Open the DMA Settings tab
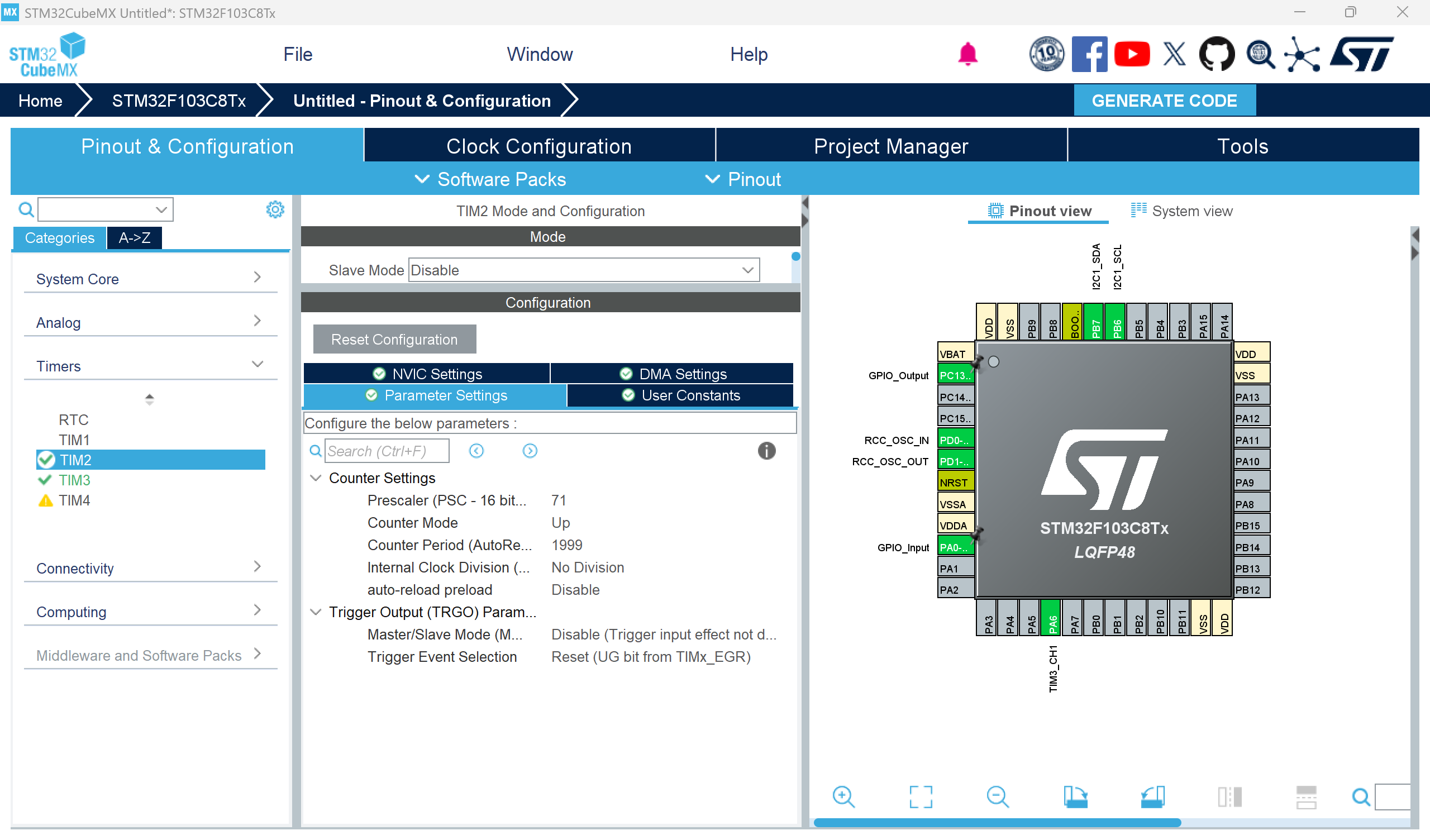 (672, 374)
